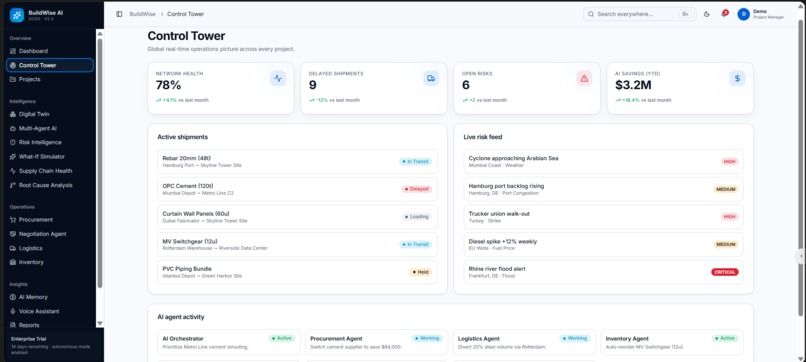Open Rhine river flood alert
806x362 pixels.
coord(603,272)
